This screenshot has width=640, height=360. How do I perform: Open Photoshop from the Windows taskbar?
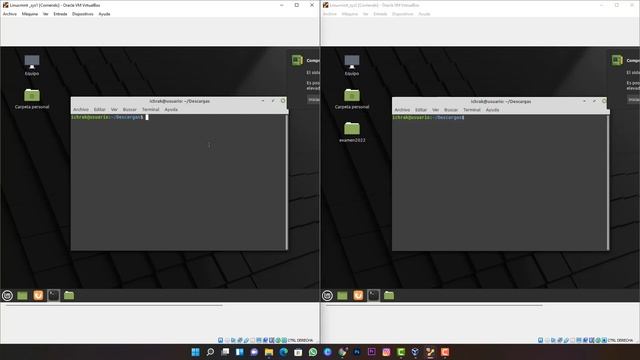(x=357, y=352)
